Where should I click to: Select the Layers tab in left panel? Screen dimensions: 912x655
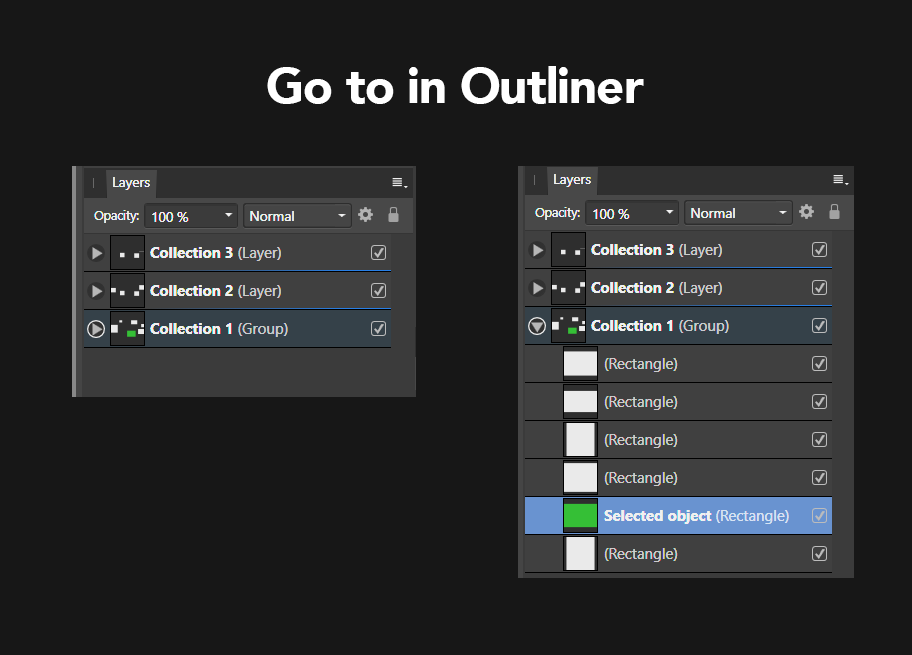click(x=131, y=183)
